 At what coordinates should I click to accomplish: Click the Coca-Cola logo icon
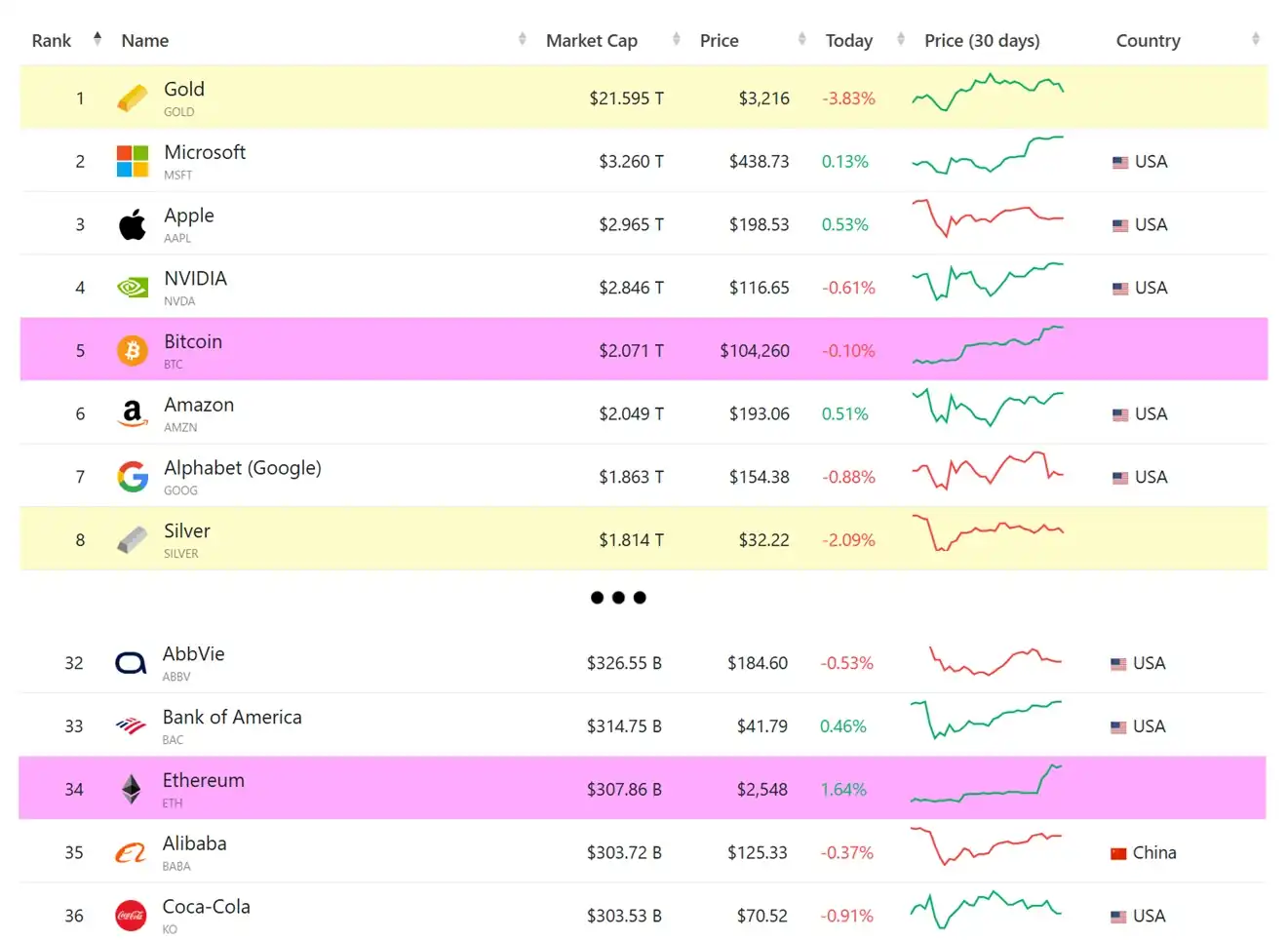click(131, 916)
